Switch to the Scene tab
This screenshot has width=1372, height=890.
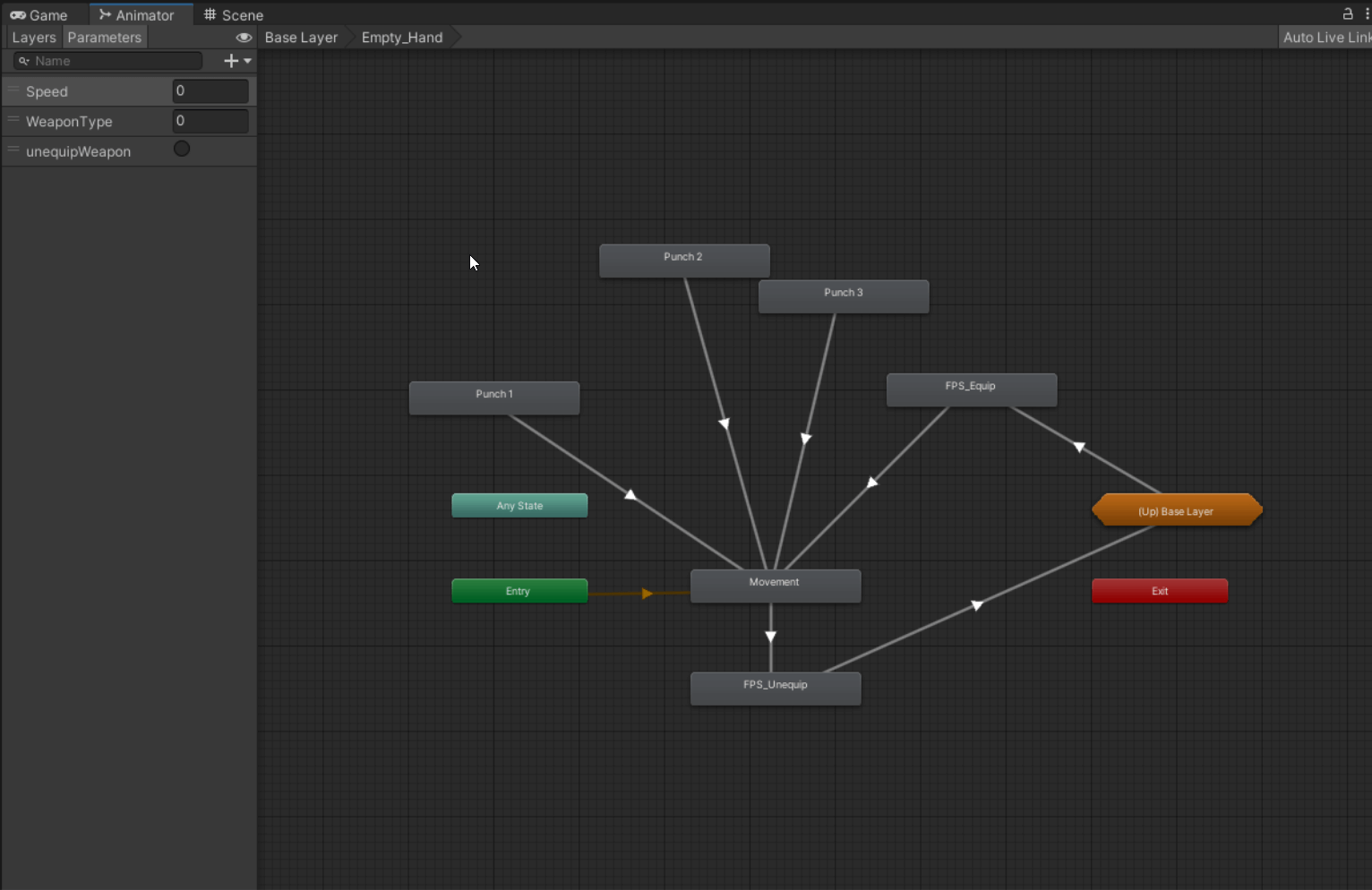coord(234,15)
